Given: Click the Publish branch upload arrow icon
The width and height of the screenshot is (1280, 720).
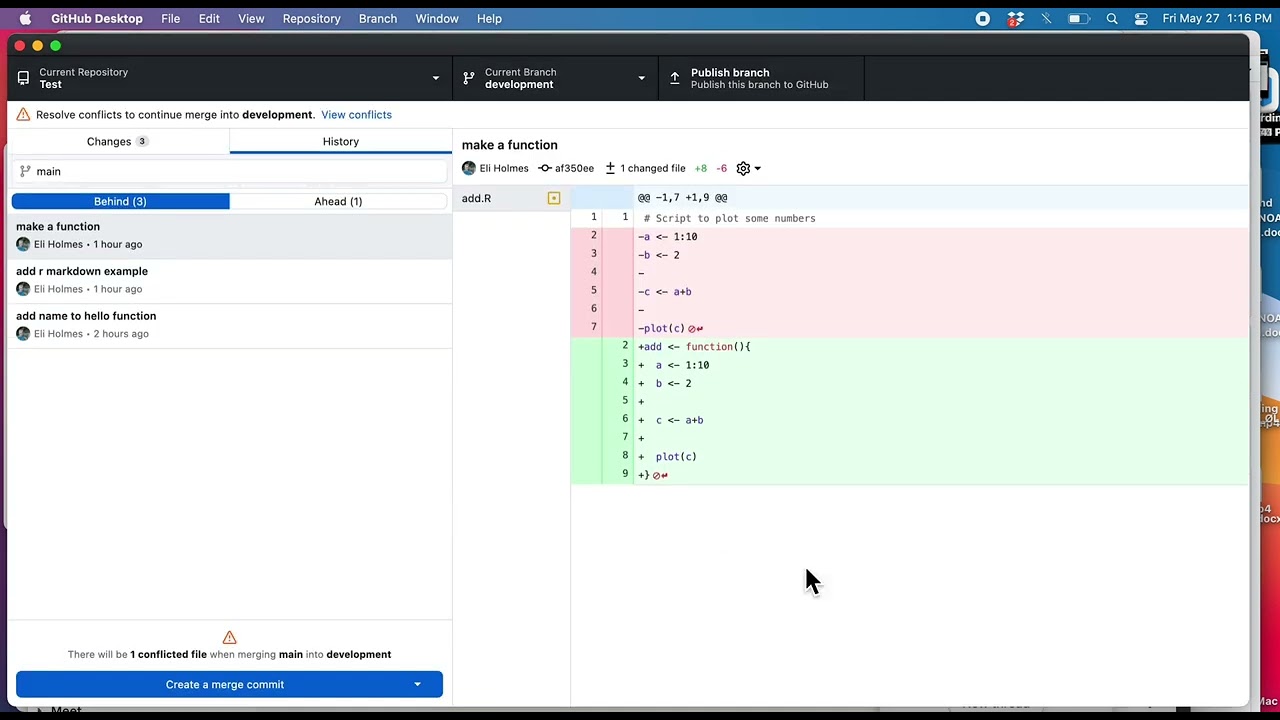Looking at the screenshot, I should (675, 78).
